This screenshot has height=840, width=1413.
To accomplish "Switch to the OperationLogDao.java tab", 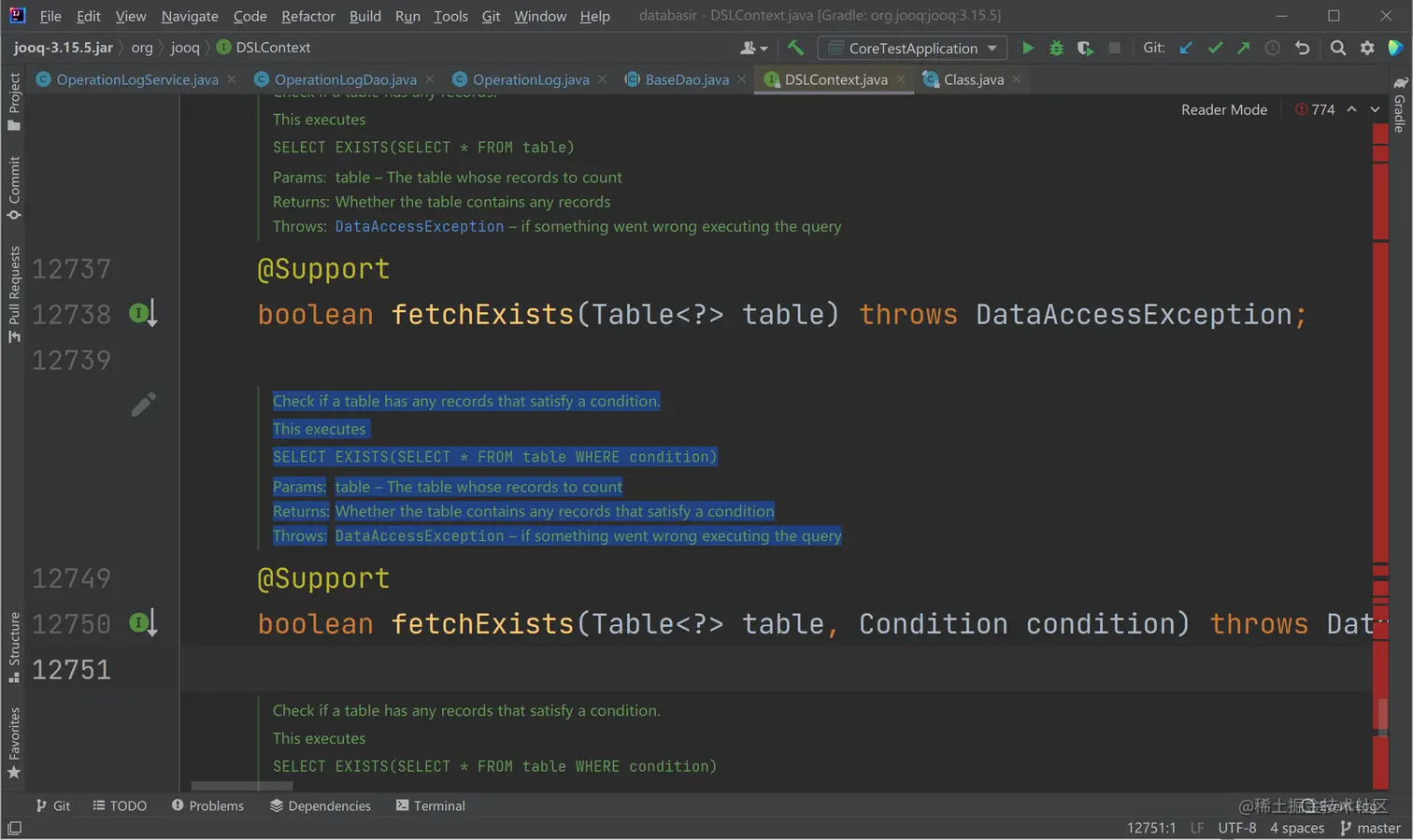I will [345, 79].
